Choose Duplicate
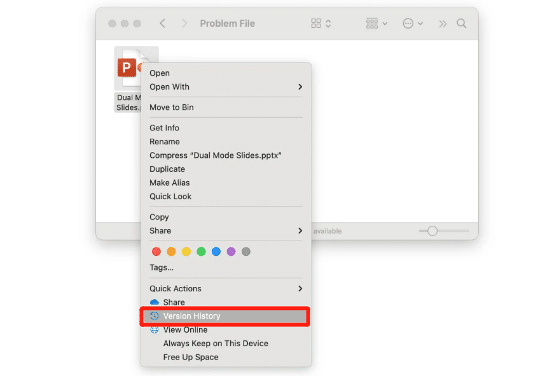This screenshot has height=376, width=552. (x=226, y=169)
